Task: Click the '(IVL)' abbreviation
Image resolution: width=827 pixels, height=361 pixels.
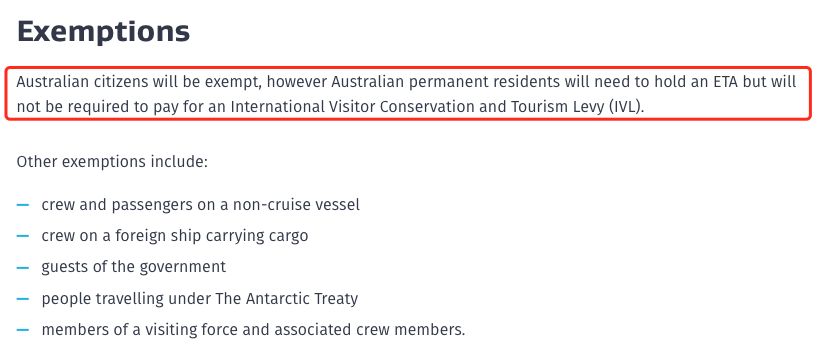Action: [626, 107]
